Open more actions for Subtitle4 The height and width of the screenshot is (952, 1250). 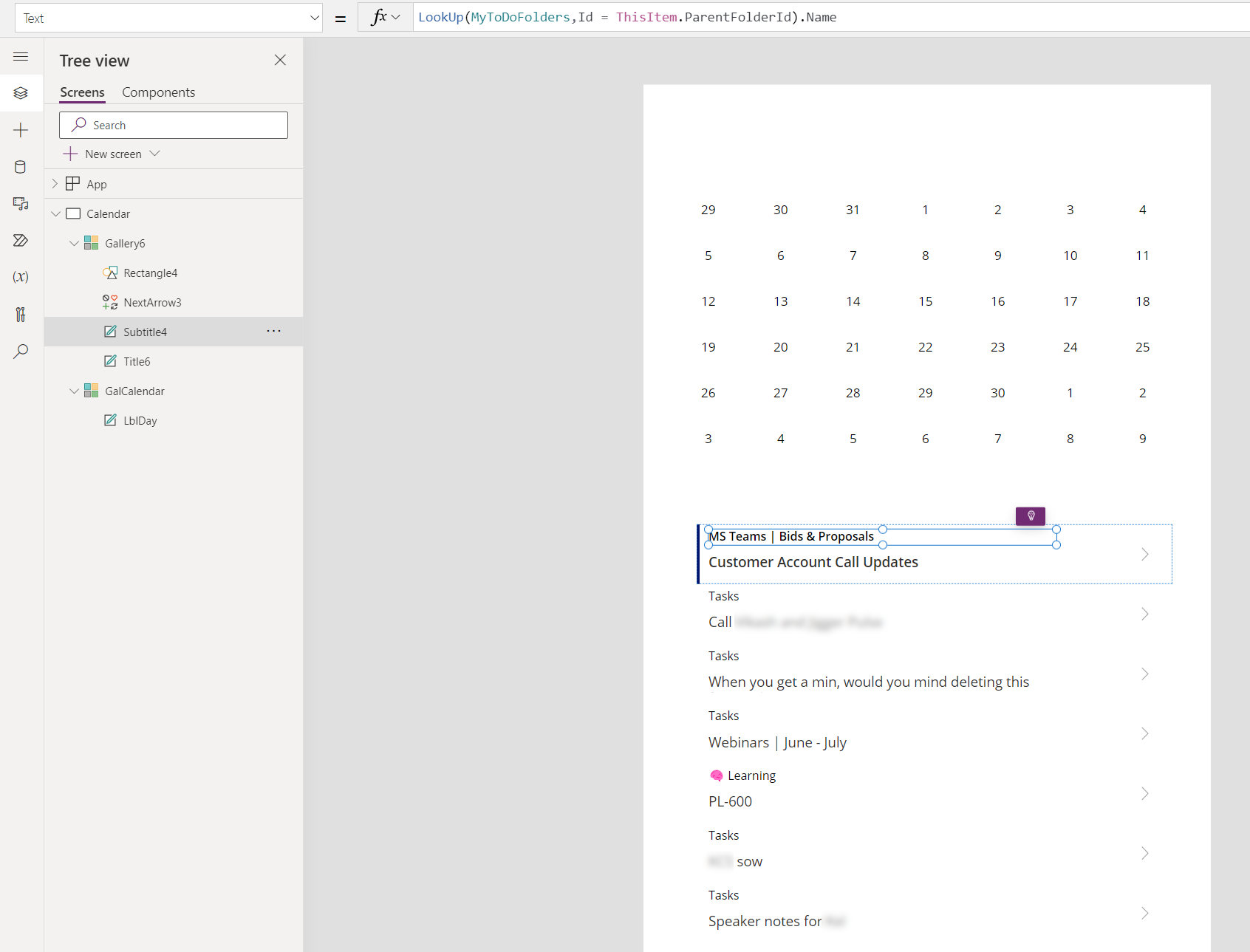pyautogui.click(x=274, y=331)
